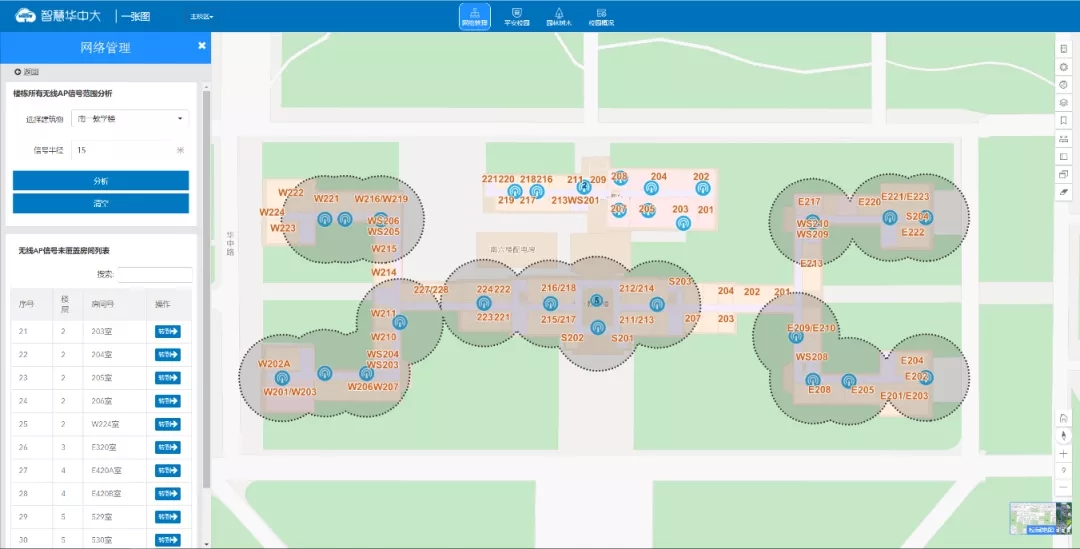
Task: Open the 主校区 campus dropdown
Action: [201, 17]
